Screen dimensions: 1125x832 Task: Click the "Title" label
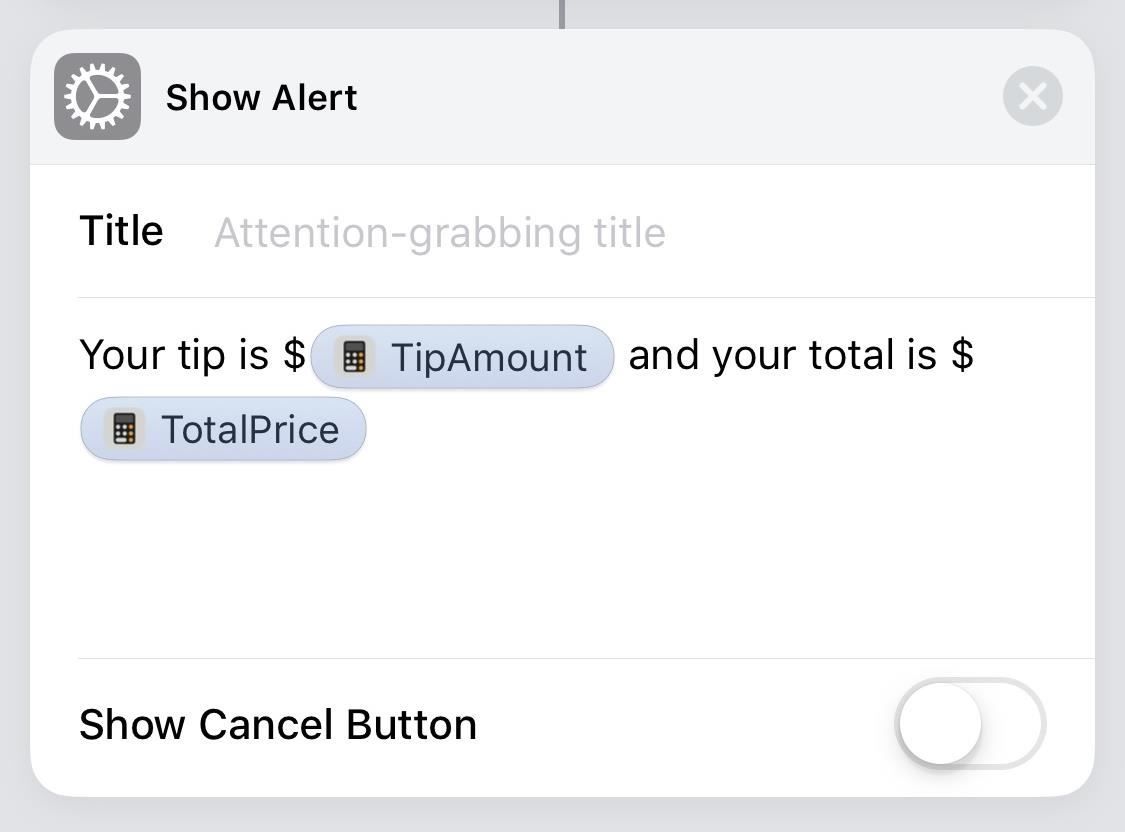(121, 231)
